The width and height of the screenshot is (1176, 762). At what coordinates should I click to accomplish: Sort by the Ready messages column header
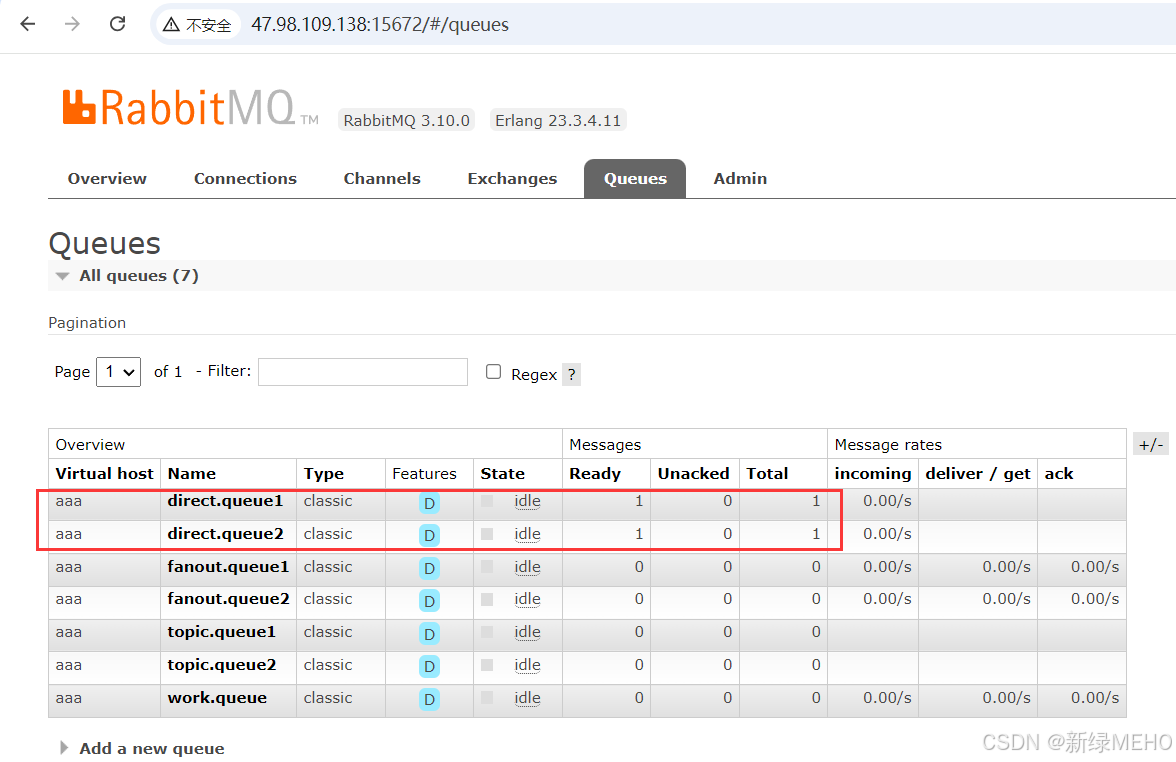595,474
